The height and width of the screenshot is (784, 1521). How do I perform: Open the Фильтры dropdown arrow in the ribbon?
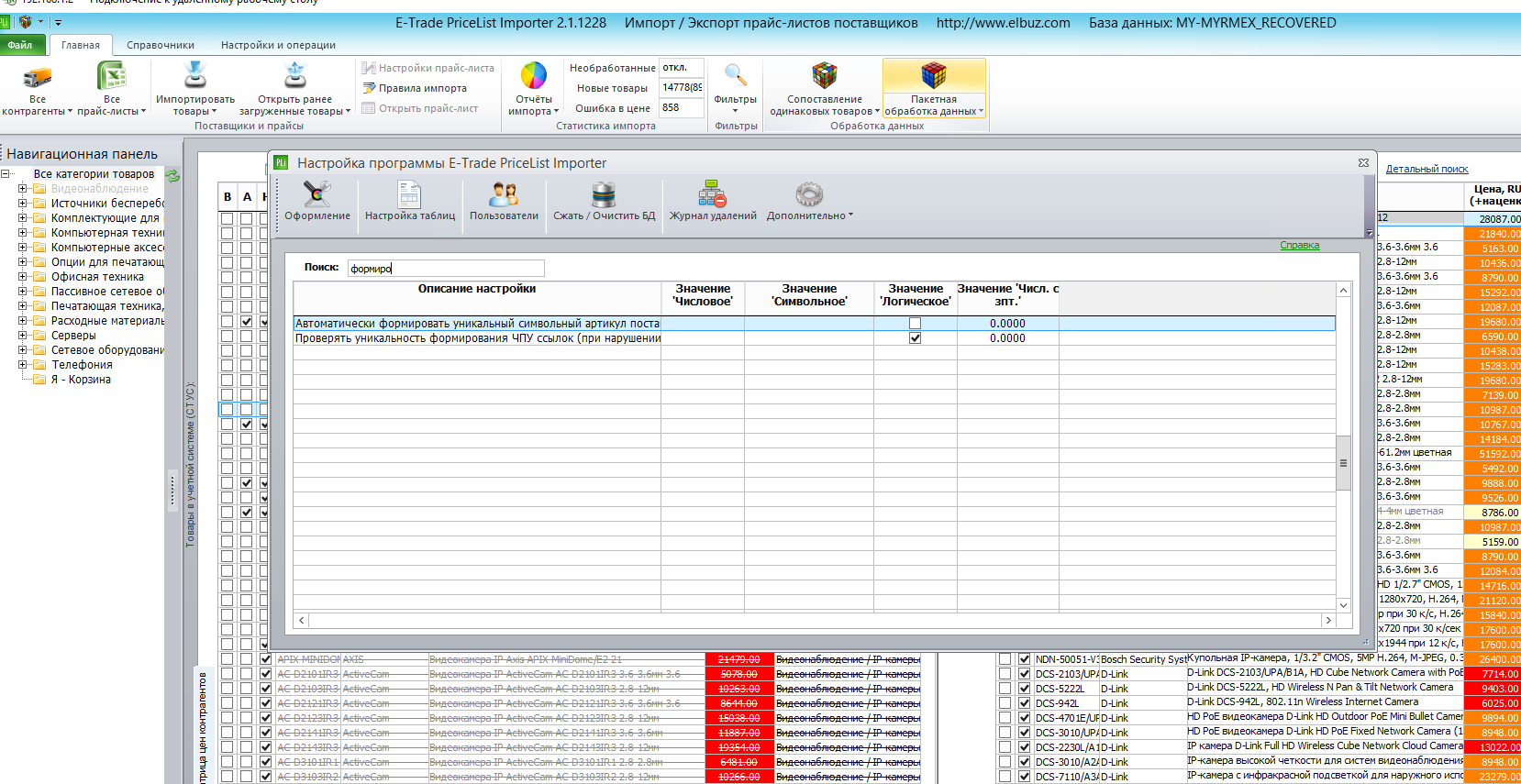[735, 111]
